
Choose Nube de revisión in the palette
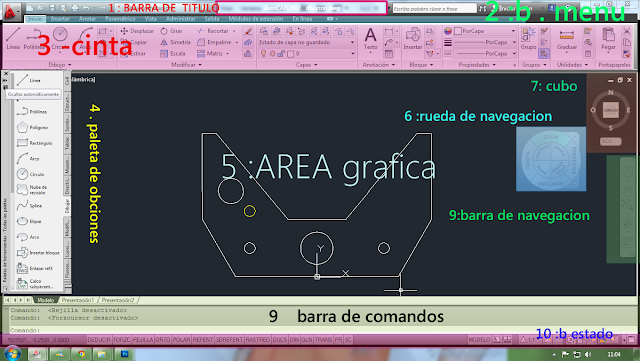pos(33,189)
